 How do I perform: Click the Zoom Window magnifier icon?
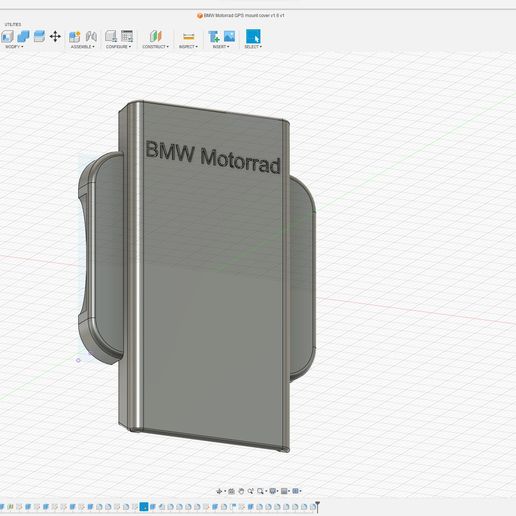[260, 491]
